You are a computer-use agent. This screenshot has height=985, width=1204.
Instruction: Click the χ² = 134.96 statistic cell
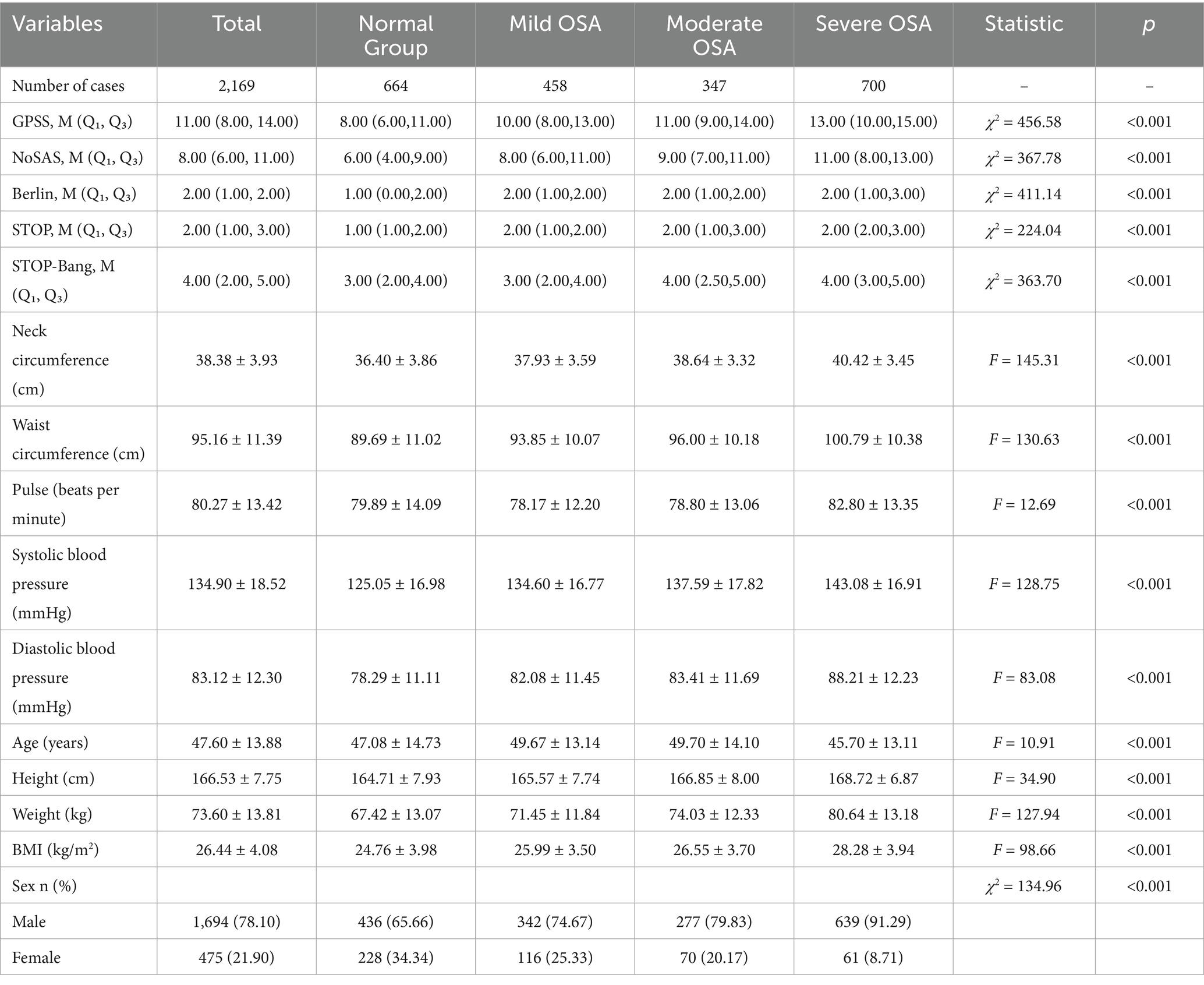coord(1024,886)
